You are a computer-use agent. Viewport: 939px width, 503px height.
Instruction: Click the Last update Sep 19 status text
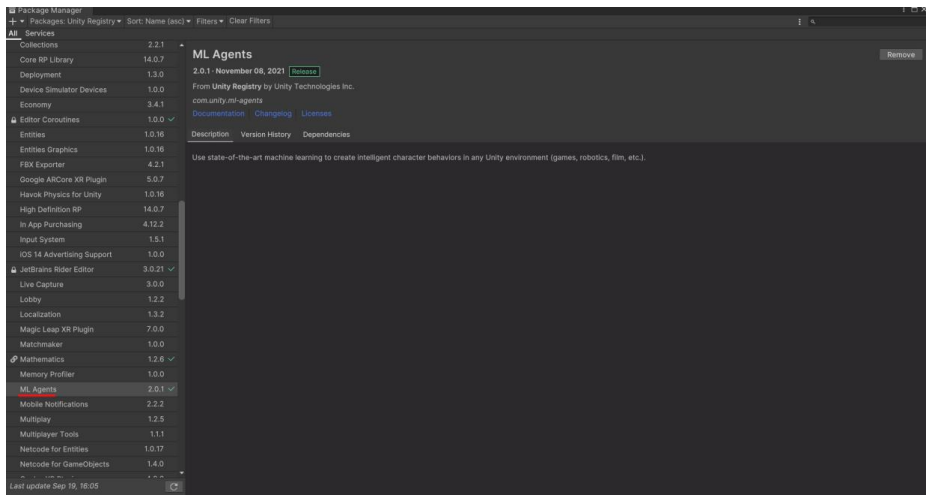[x=54, y=486]
